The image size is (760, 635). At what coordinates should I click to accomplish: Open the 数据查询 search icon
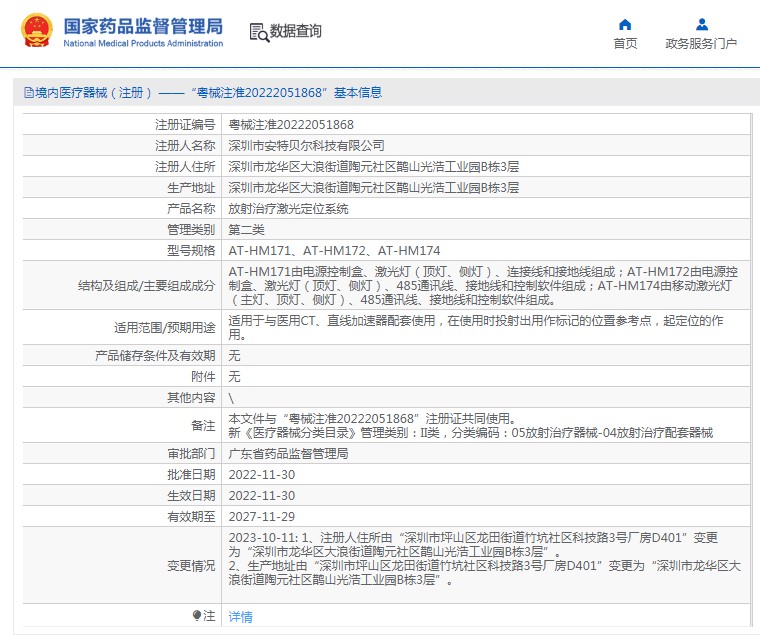click(259, 32)
